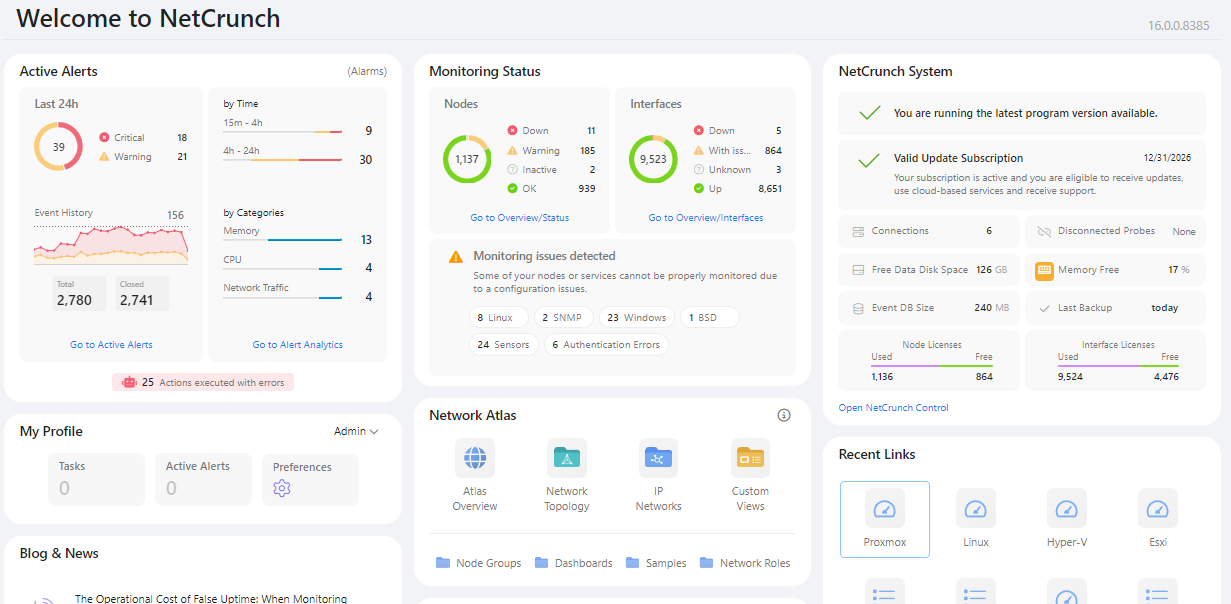Click the 2 SNMP issues chip
Screen dimensions: 1231x604
point(564,317)
